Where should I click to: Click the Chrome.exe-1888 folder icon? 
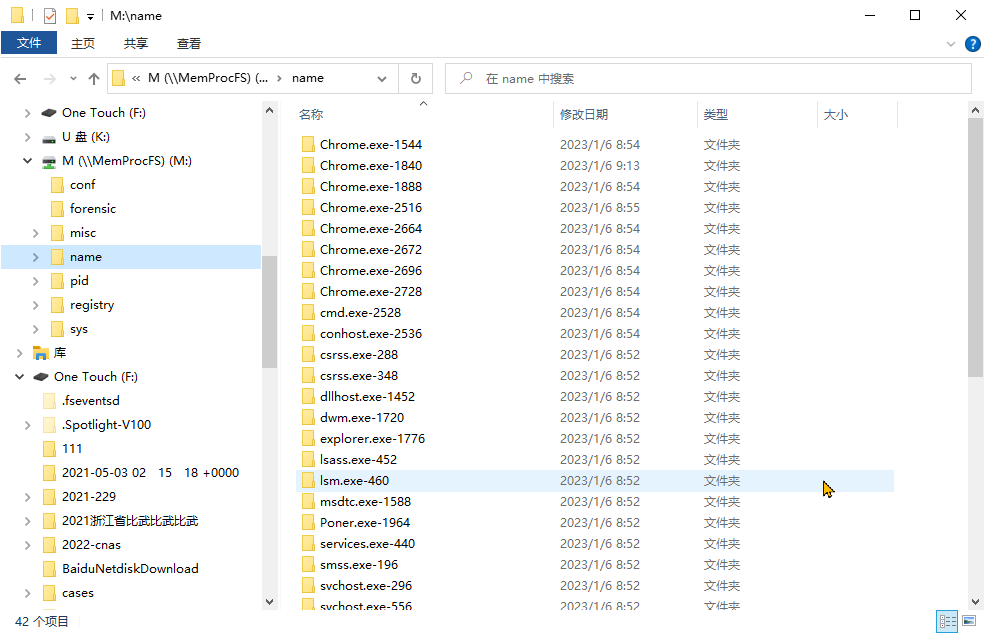(x=308, y=187)
